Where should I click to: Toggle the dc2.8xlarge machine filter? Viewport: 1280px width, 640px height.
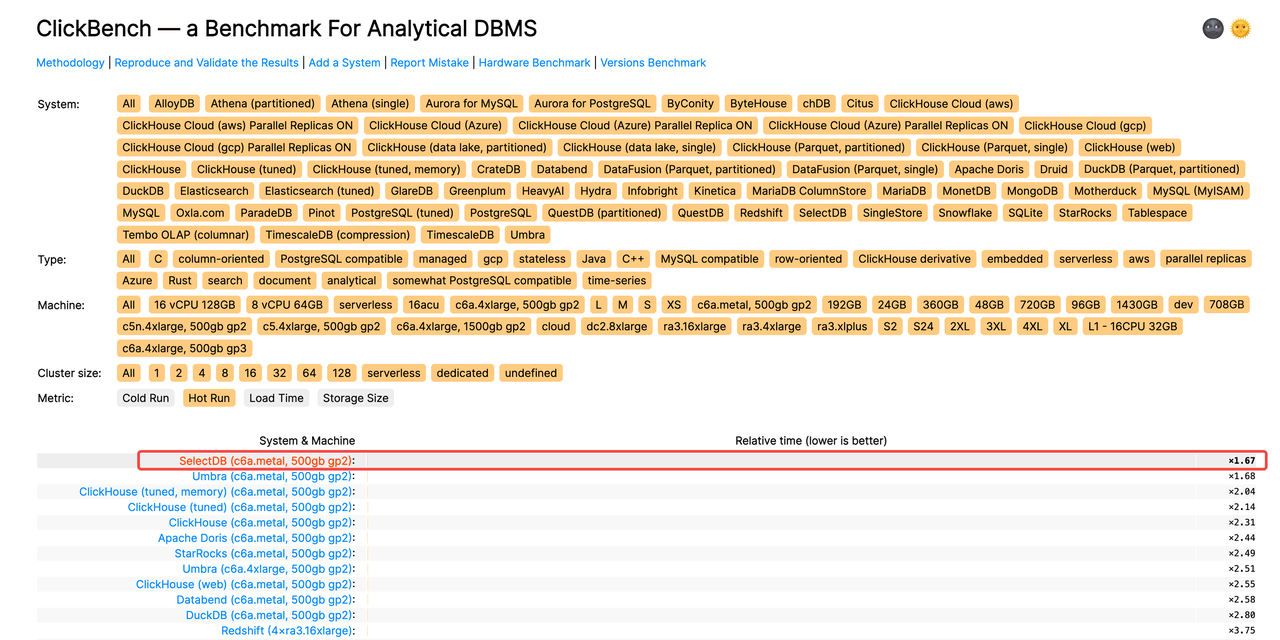(x=615, y=328)
